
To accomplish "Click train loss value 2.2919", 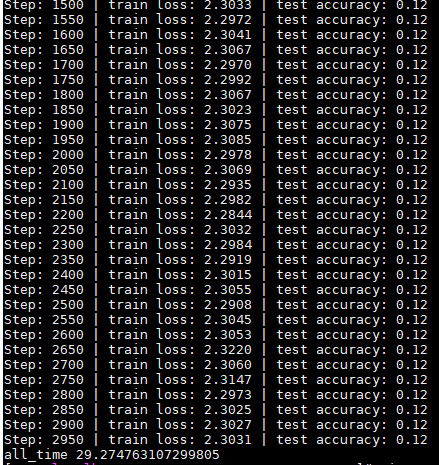I will click(x=228, y=260).
